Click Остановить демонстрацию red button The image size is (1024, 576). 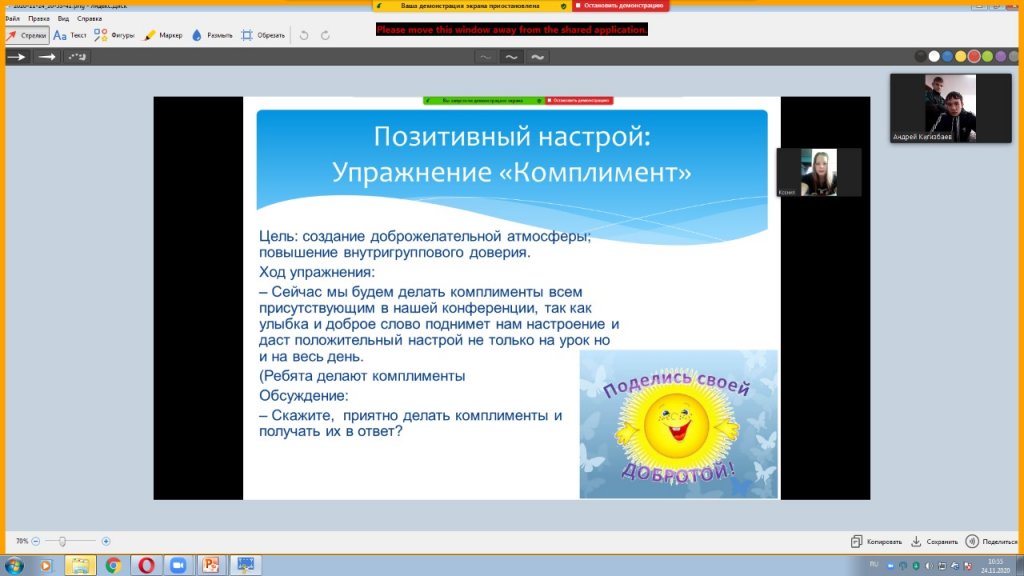(x=621, y=6)
